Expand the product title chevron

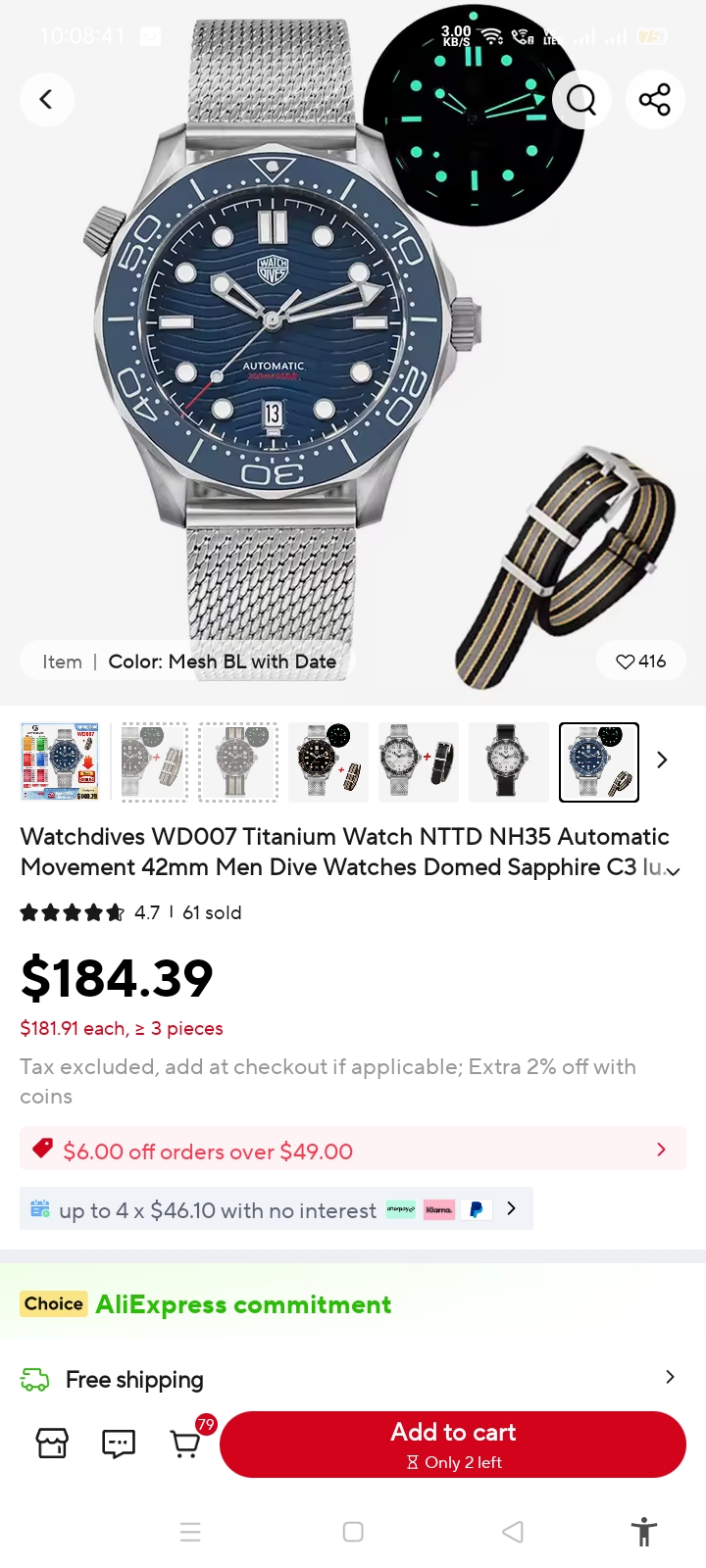pos(674,871)
